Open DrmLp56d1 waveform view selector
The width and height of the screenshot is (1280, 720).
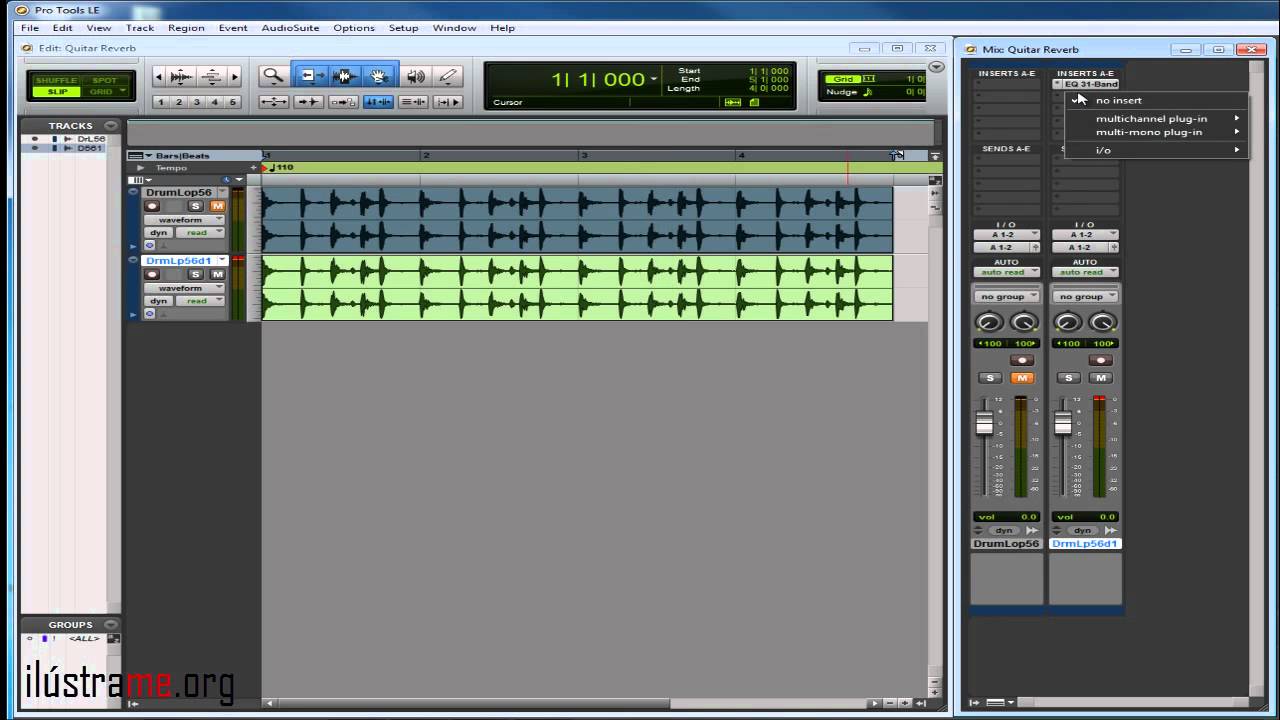[x=184, y=288]
